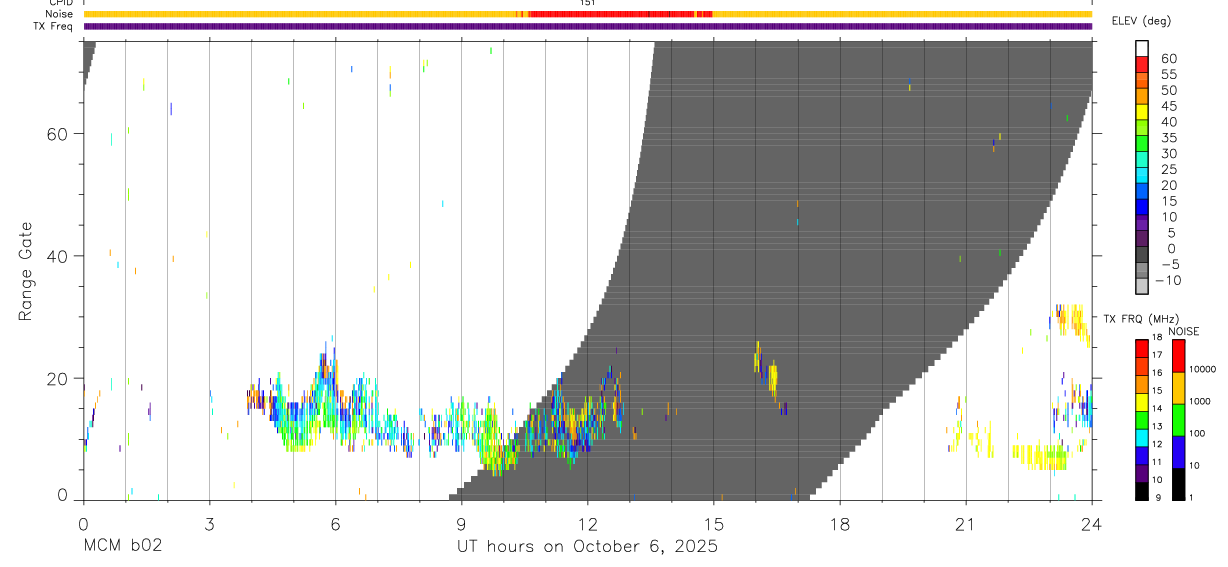
Task: Click the 1000 value on NOISE scale
Action: [x=1200, y=401]
